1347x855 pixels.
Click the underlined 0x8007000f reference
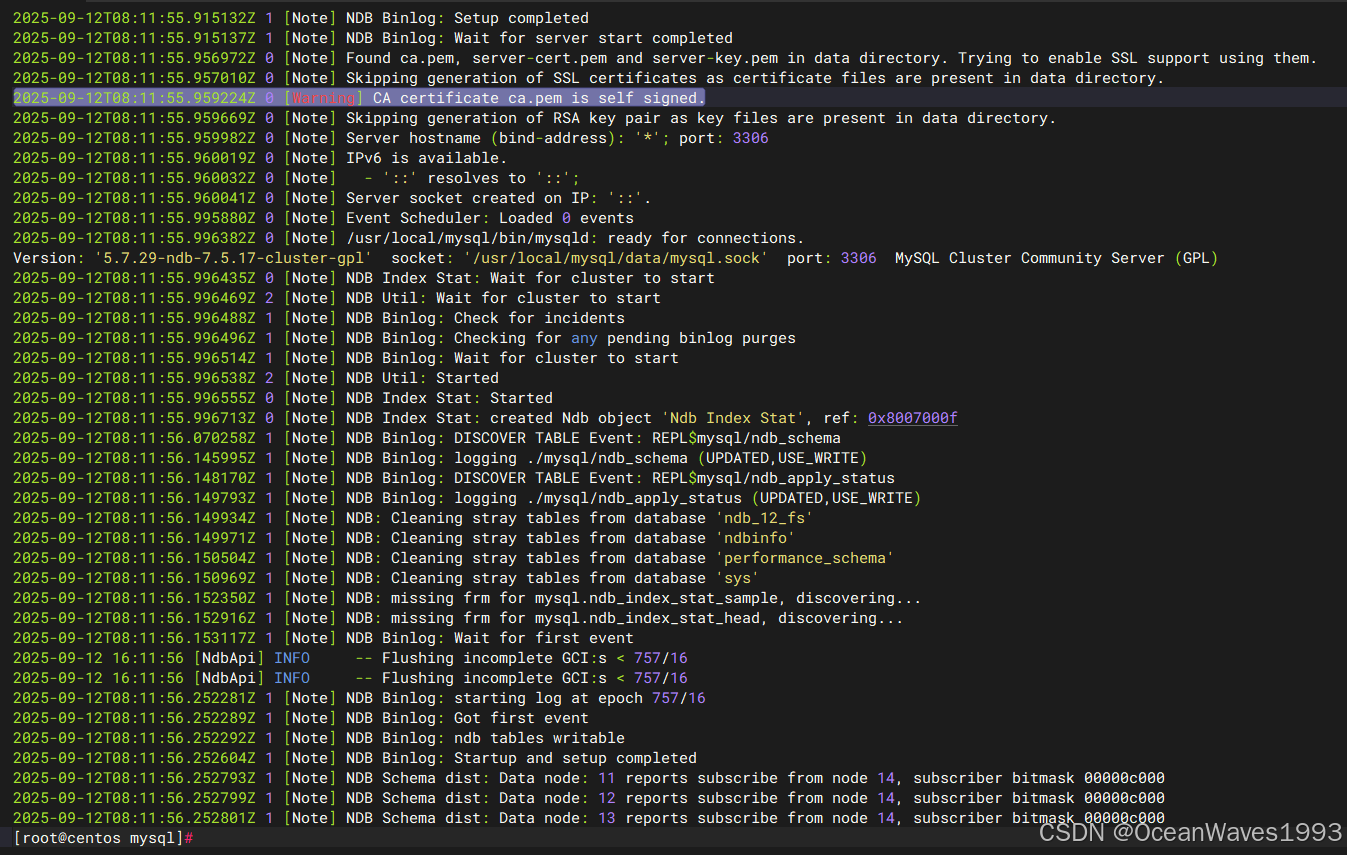[x=912, y=418]
